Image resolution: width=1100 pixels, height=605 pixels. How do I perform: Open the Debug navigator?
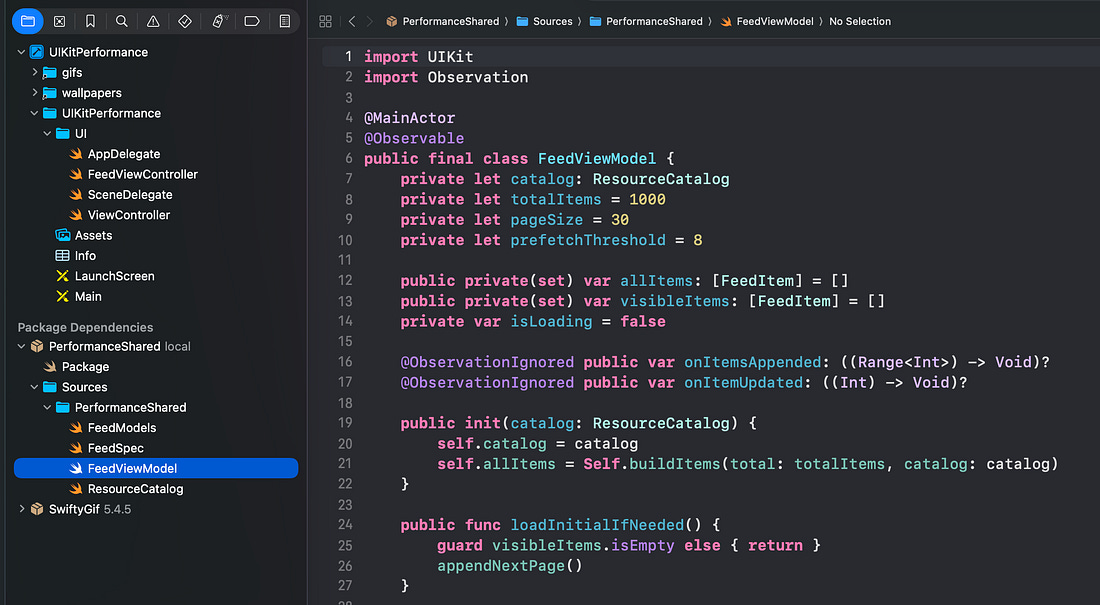[220, 21]
